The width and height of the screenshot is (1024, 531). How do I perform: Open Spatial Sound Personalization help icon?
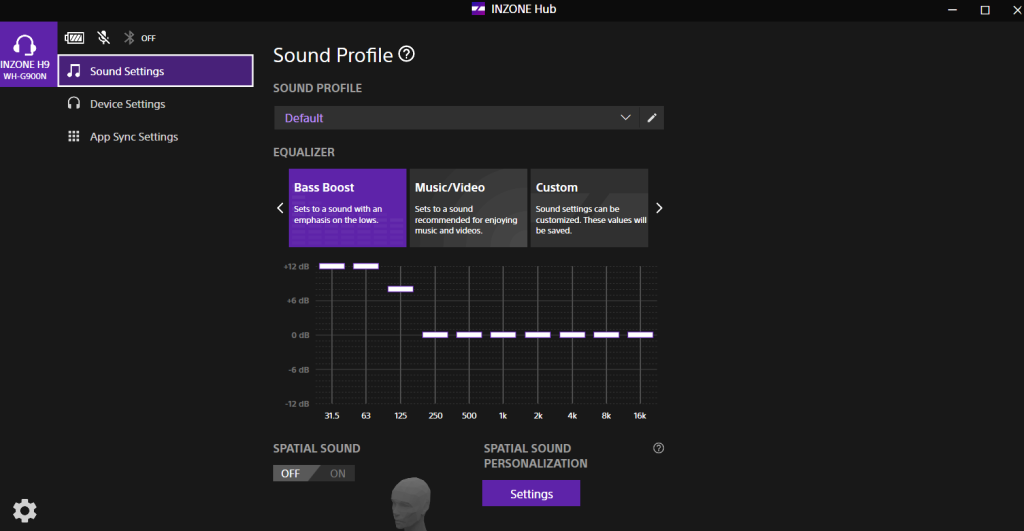pyautogui.click(x=658, y=449)
